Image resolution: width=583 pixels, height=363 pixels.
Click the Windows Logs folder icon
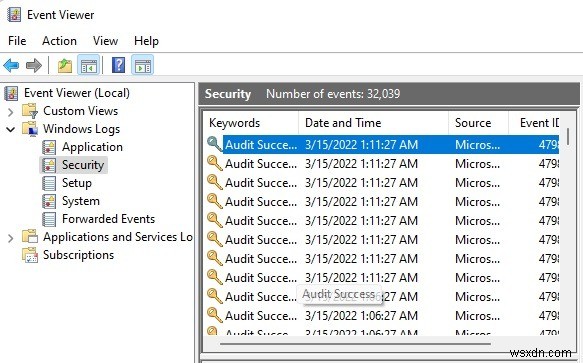point(30,129)
